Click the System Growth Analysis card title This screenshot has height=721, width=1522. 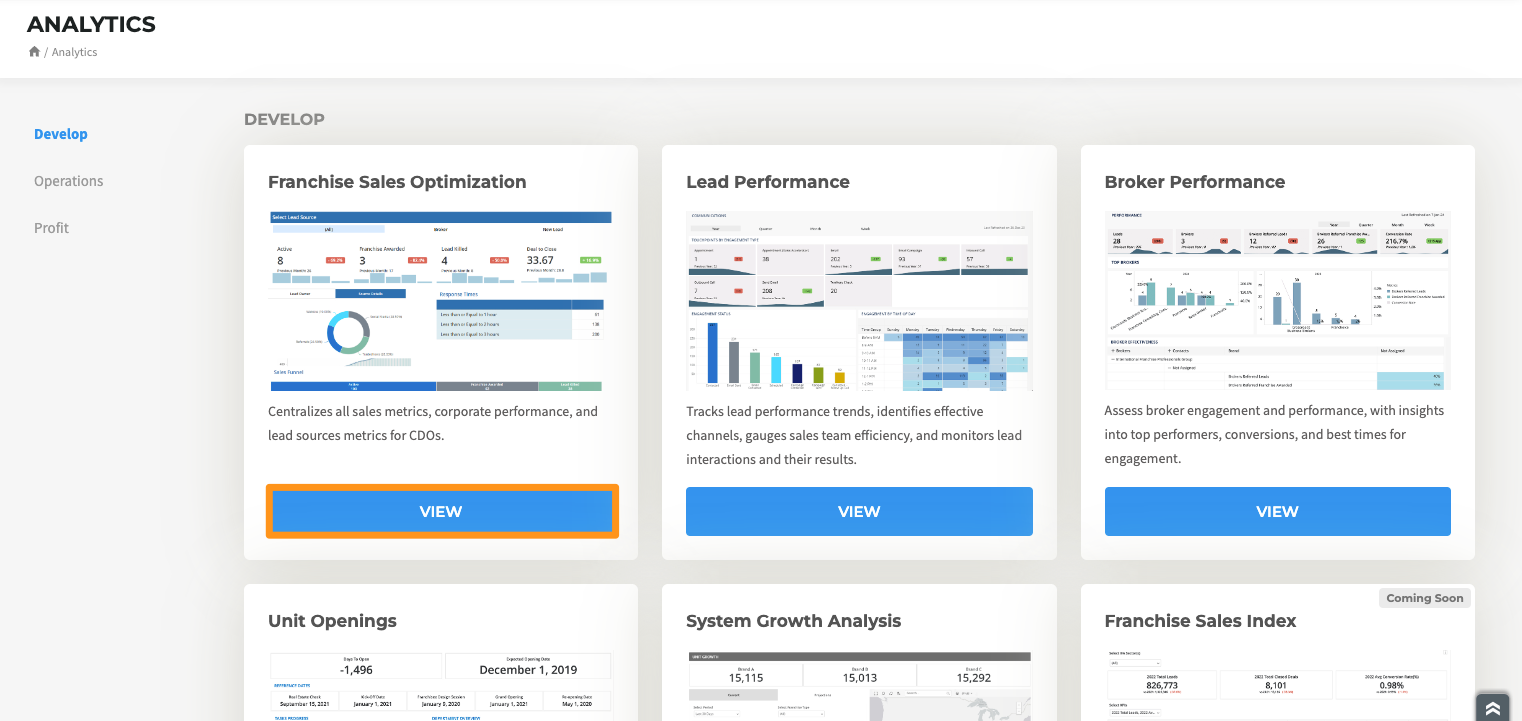click(x=793, y=621)
